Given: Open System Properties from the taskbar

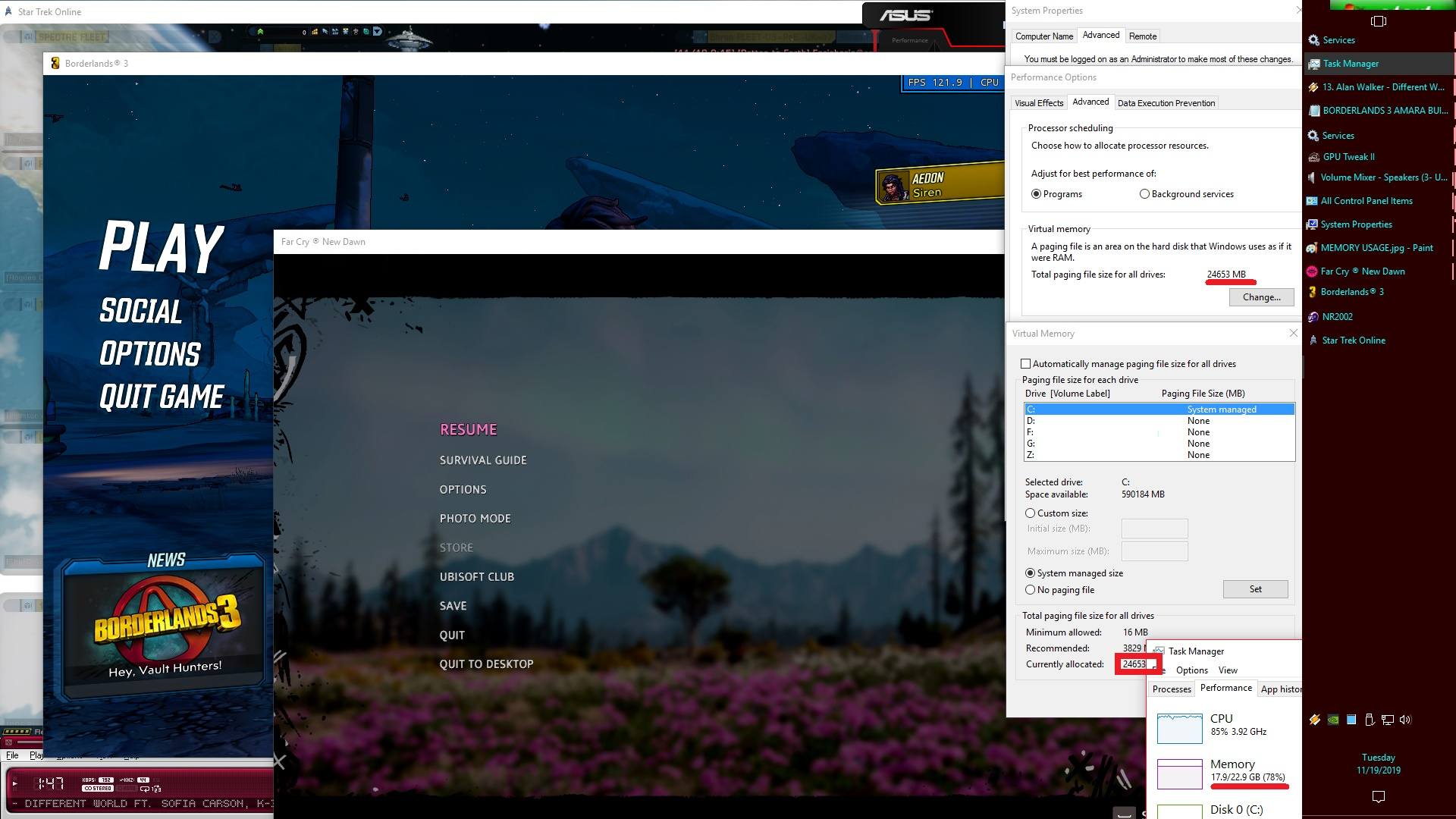Looking at the screenshot, I should 1378,224.
